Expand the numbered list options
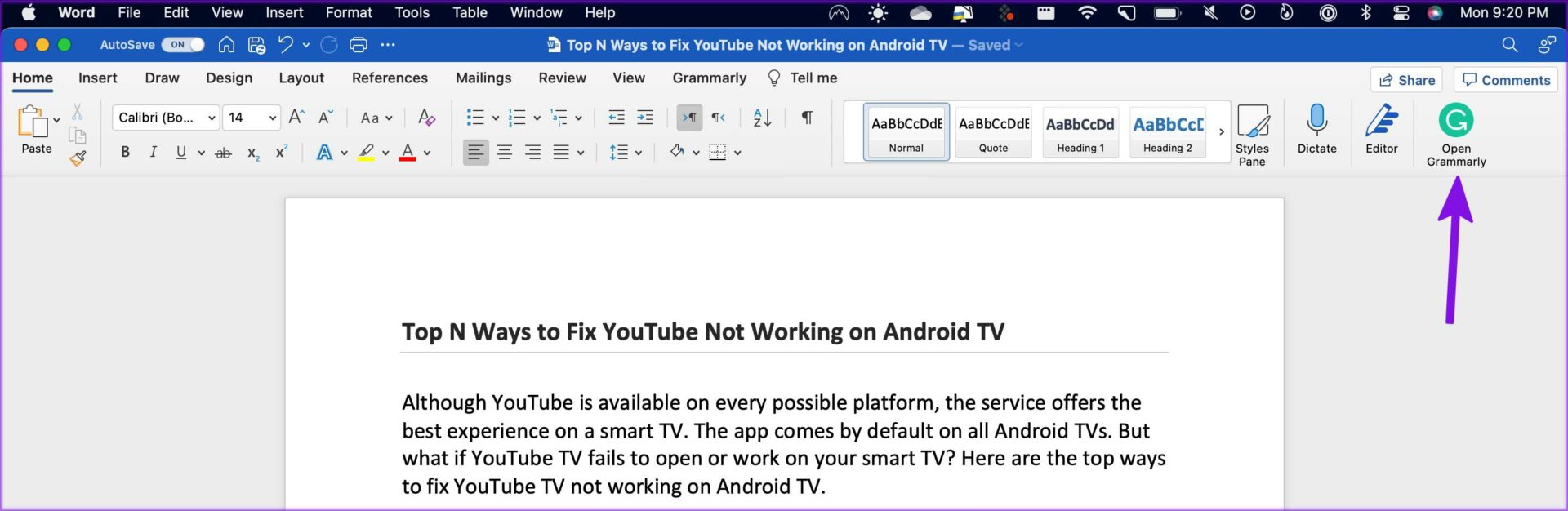 click(x=537, y=118)
